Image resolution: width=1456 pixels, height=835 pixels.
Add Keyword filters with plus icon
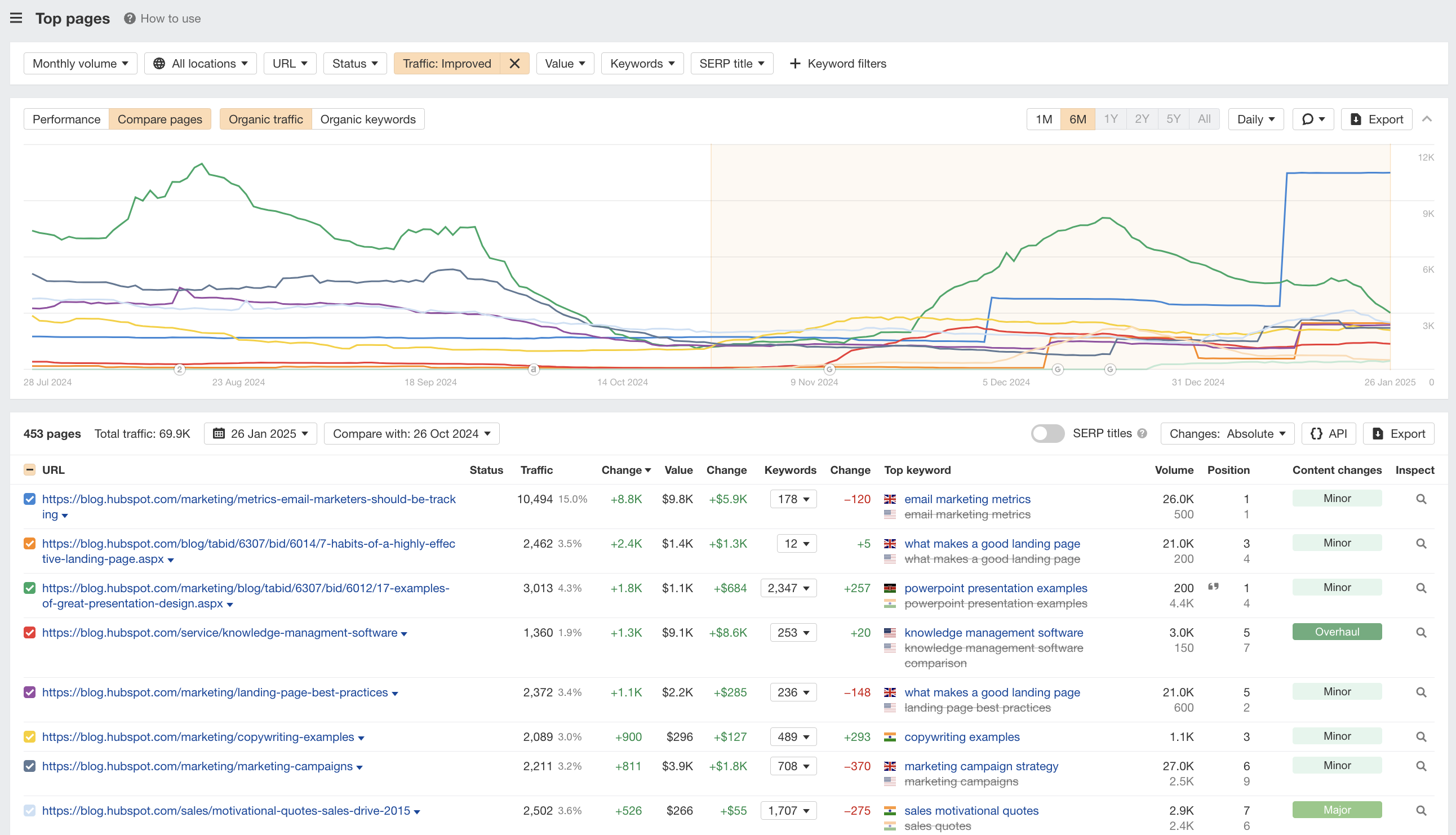coord(837,63)
